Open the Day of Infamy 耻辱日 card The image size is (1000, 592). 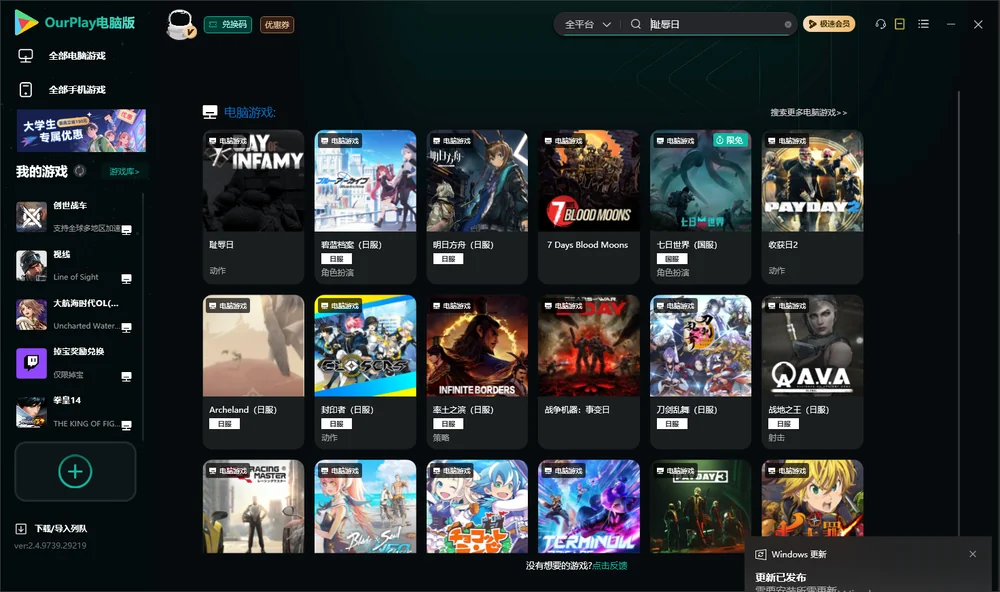click(253, 207)
